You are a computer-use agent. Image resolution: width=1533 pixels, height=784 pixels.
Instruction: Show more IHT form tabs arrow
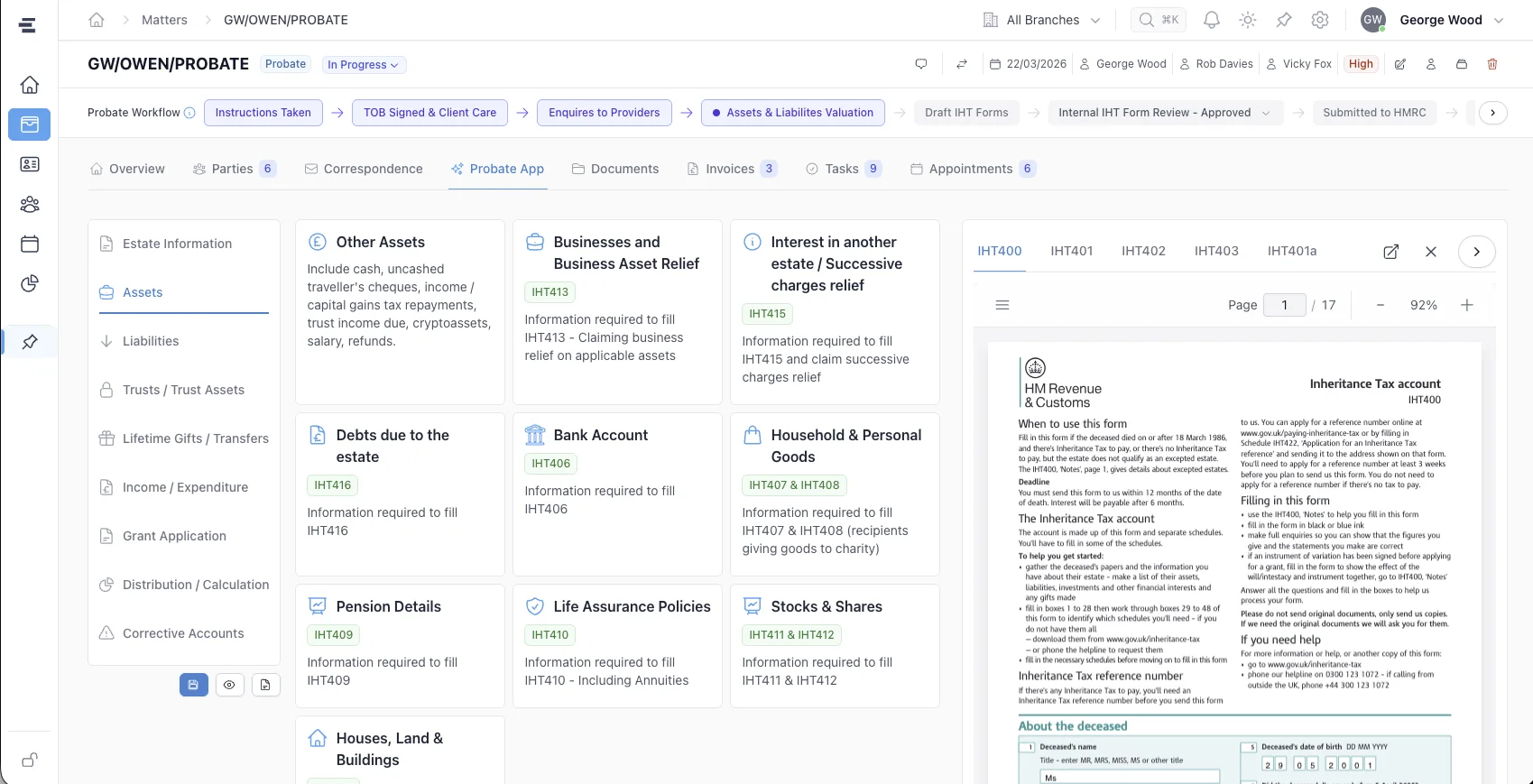(x=1477, y=252)
